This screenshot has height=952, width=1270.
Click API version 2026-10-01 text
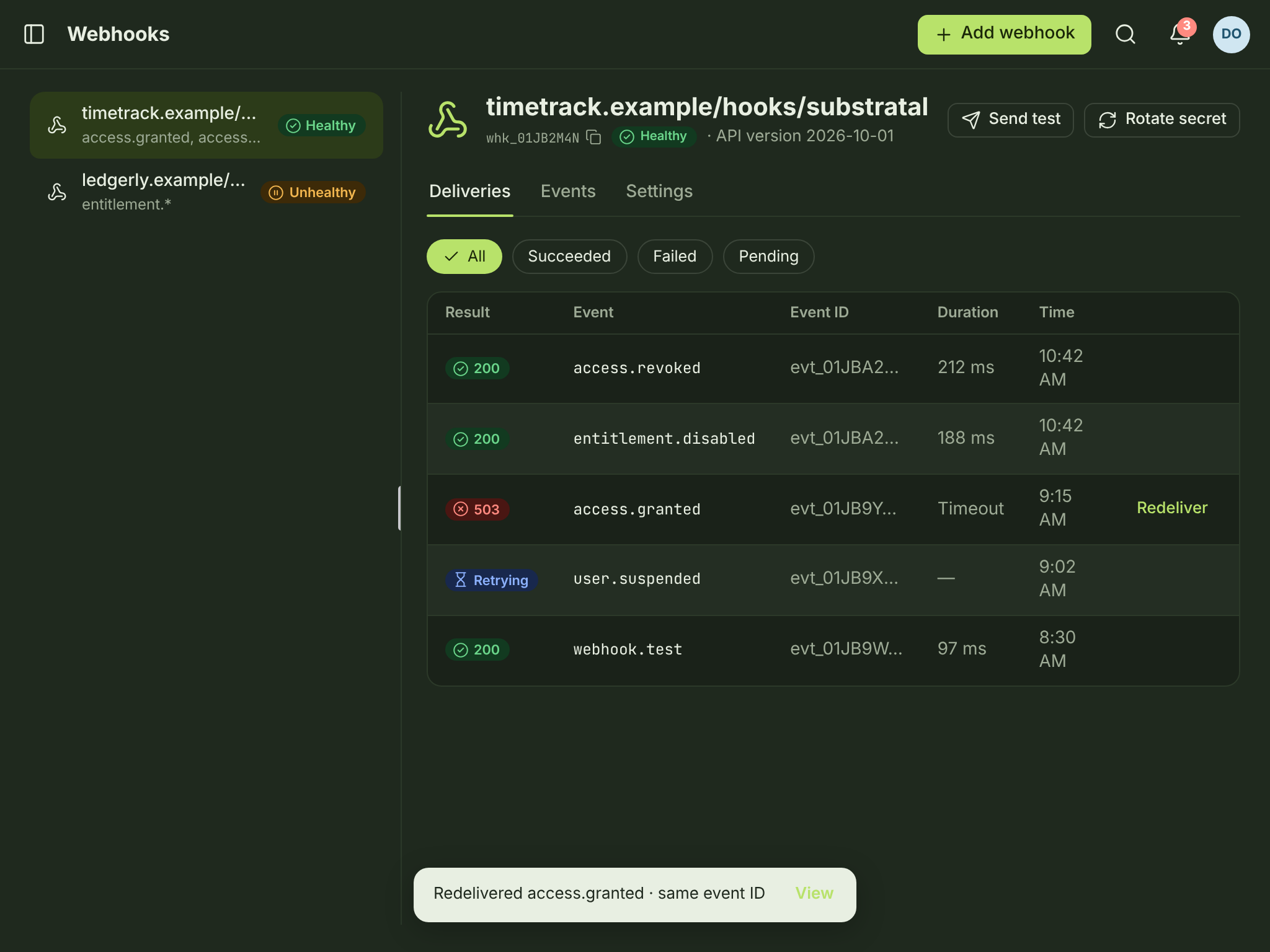coord(805,136)
